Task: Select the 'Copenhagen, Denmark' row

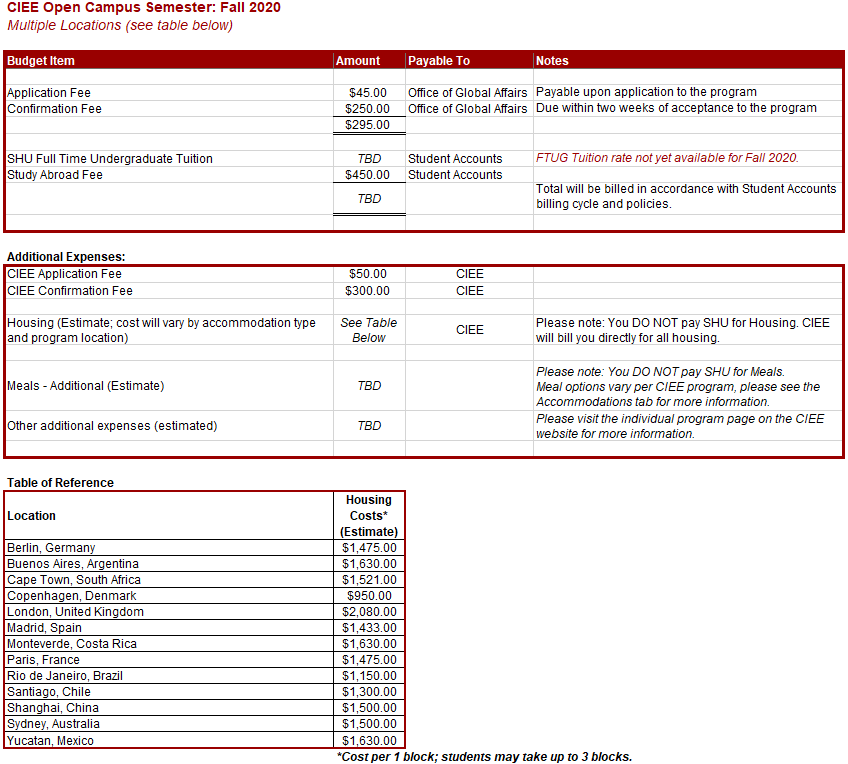Action: (204, 596)
